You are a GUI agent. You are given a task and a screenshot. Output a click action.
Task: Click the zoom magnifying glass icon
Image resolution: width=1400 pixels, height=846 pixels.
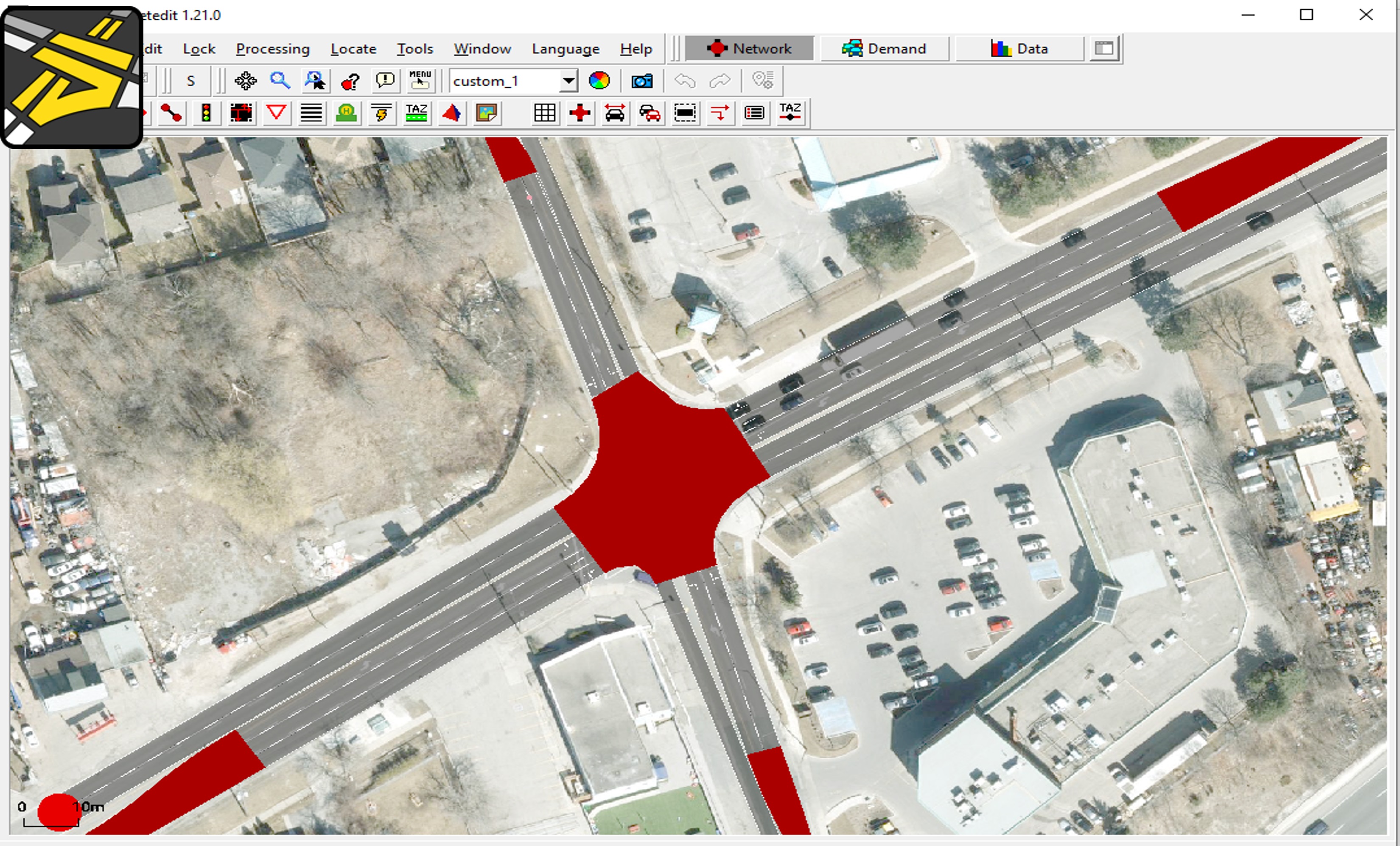pos(281,81)
